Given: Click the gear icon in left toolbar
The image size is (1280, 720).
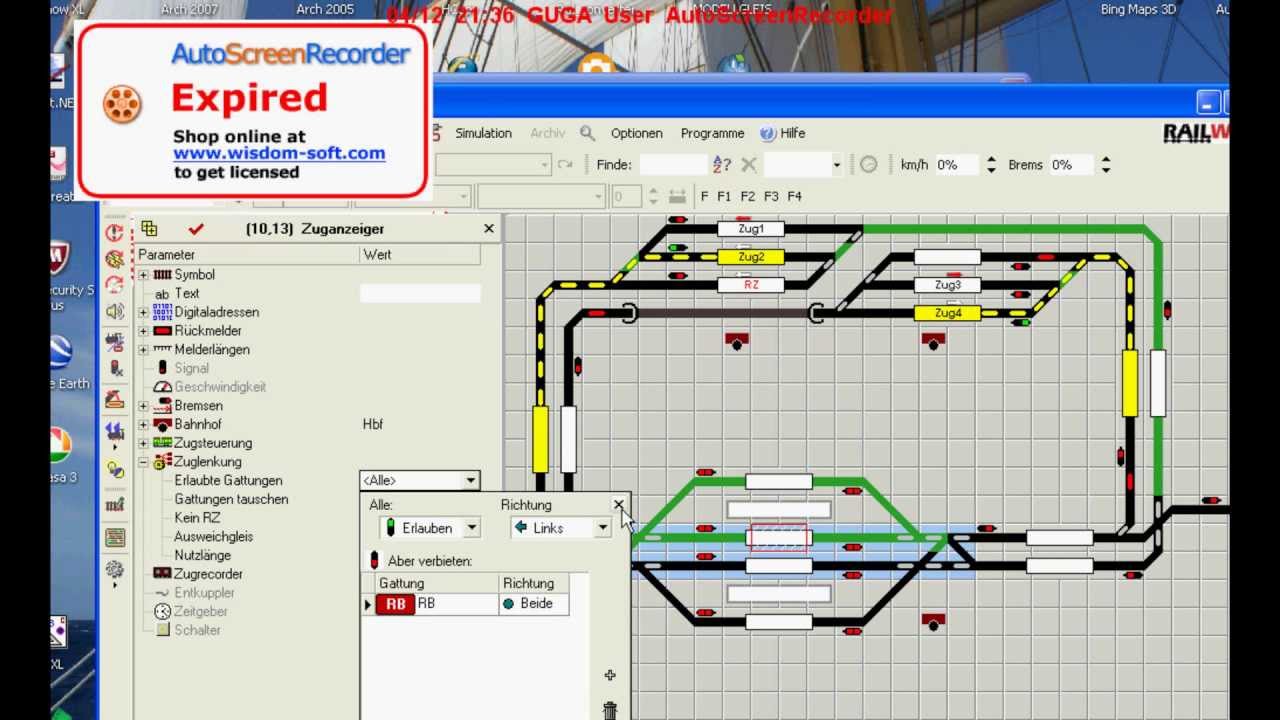Looking at the screenshot, I should [115, 569].
